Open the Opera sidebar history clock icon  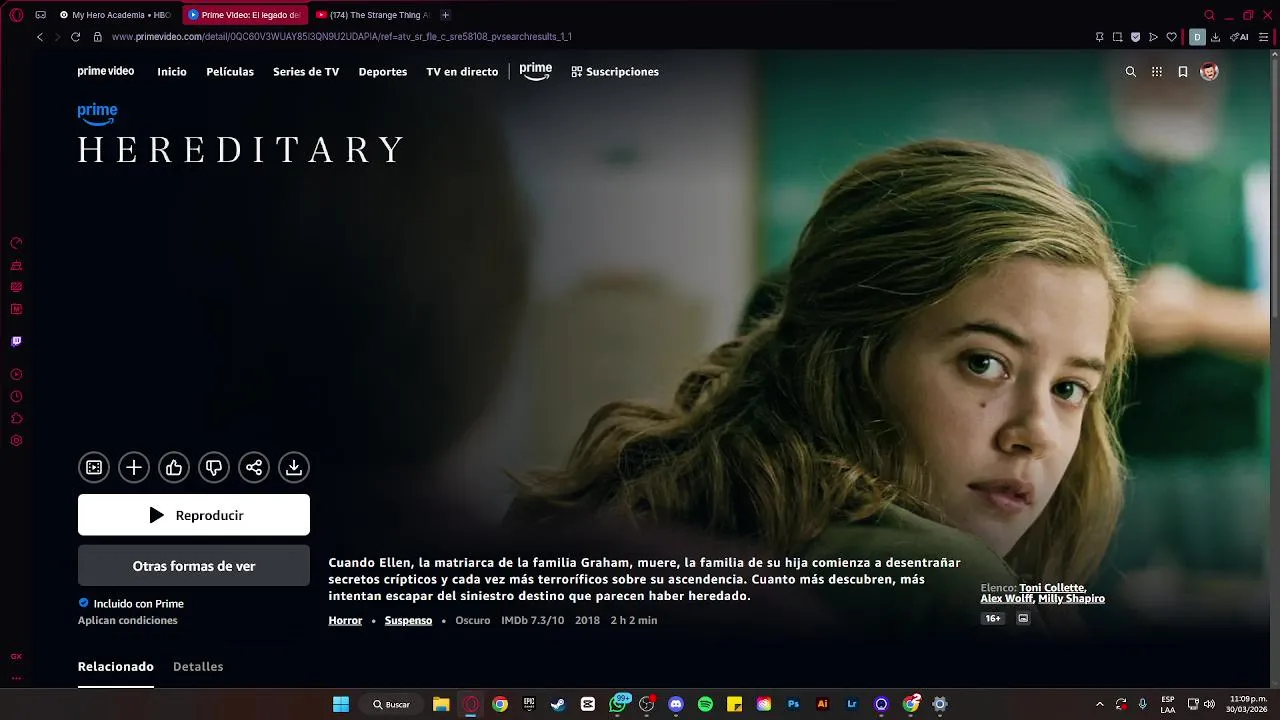pyautogui.click(x=16, y=397)
